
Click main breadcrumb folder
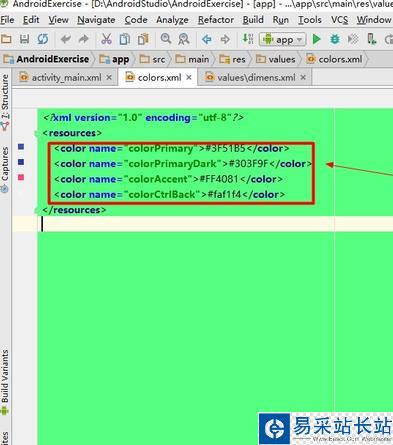click(192, 59)
